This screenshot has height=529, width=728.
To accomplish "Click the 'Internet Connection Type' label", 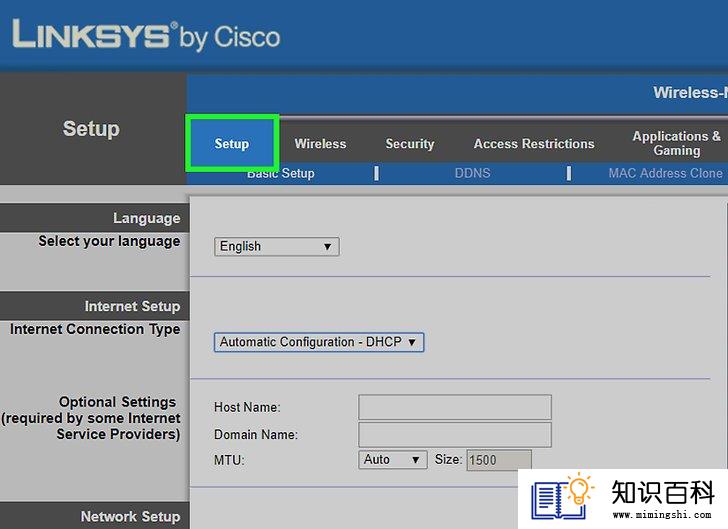I will [95, 329].
